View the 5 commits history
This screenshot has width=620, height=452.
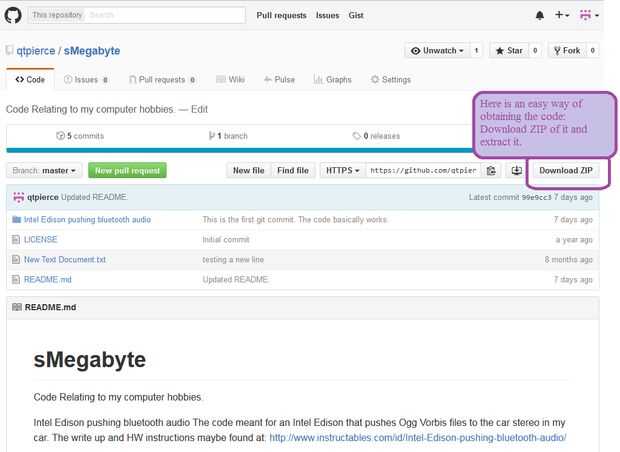pyautogui.click(x=80, y=136)
